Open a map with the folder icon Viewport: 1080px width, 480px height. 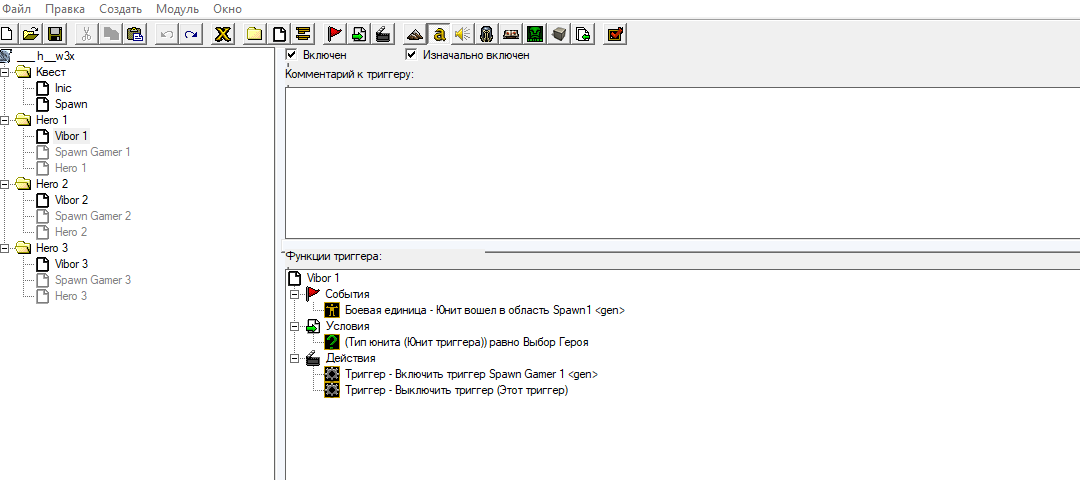[x=30, y=33]
